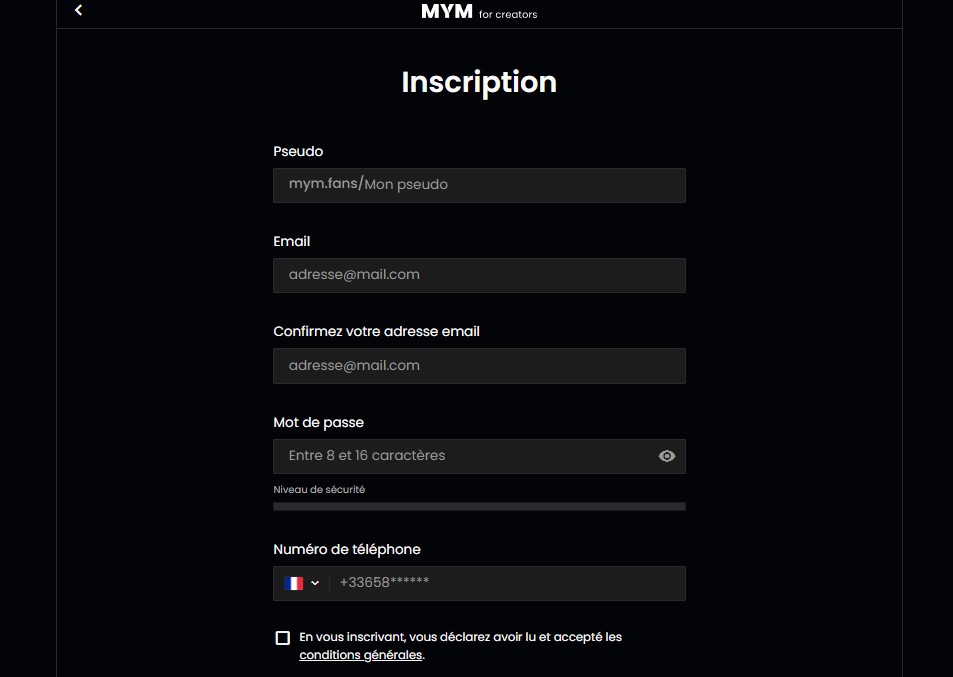The image size is (953, 677).
Task: Select the Confirmez votre adresse email field
Action: [x=479, y=366]
